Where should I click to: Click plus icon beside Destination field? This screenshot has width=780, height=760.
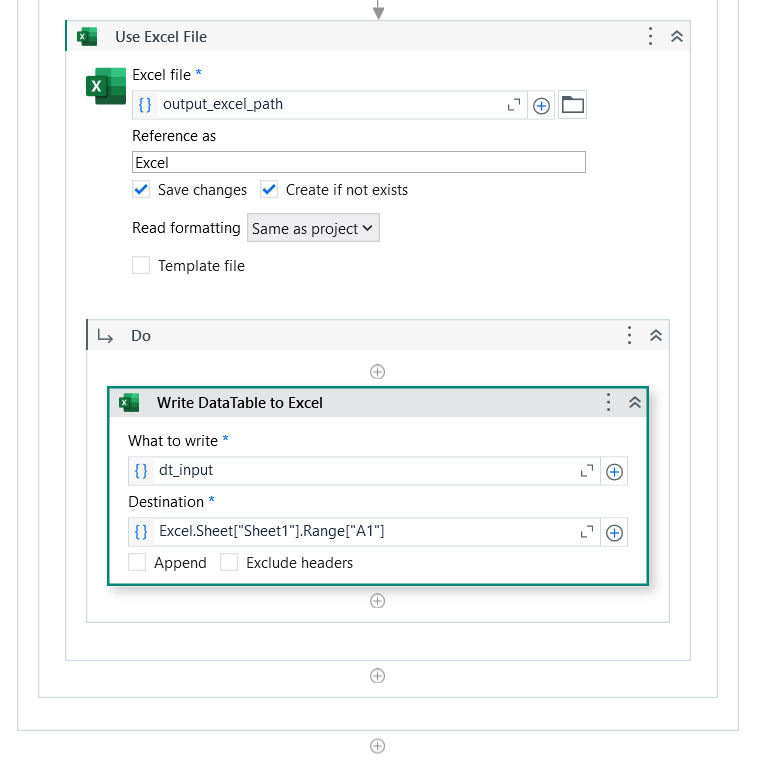click(614, 533)
